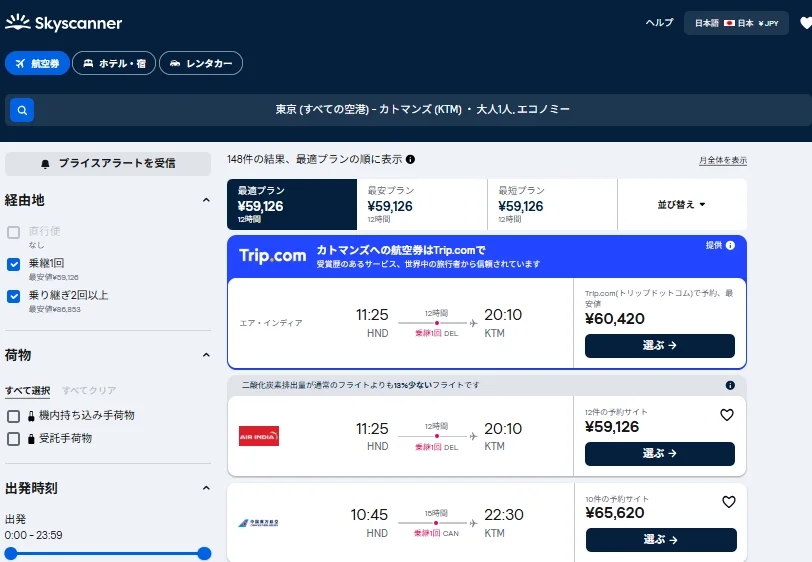This screenshot has height=562, width=812.
Task: Click the 10:45 departure time
Action: [x=369, y=514]
